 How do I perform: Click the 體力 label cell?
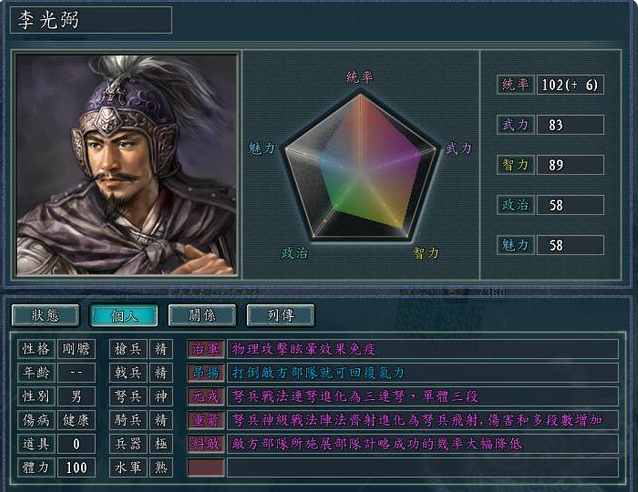coord(36,467)
